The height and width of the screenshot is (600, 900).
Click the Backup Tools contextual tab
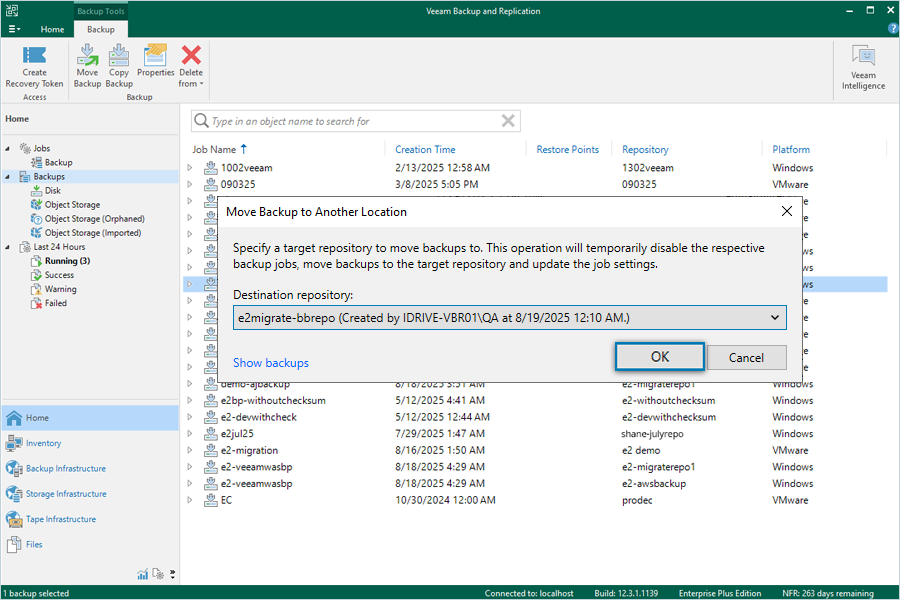pos(101,11)
